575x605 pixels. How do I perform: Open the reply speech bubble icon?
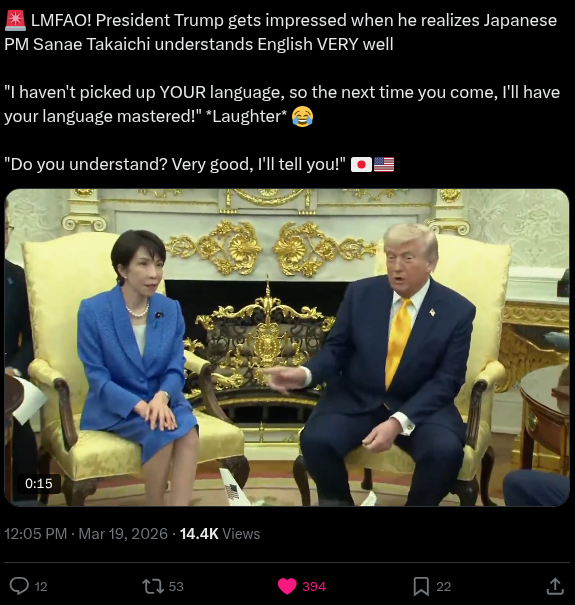tap(19, 586)
